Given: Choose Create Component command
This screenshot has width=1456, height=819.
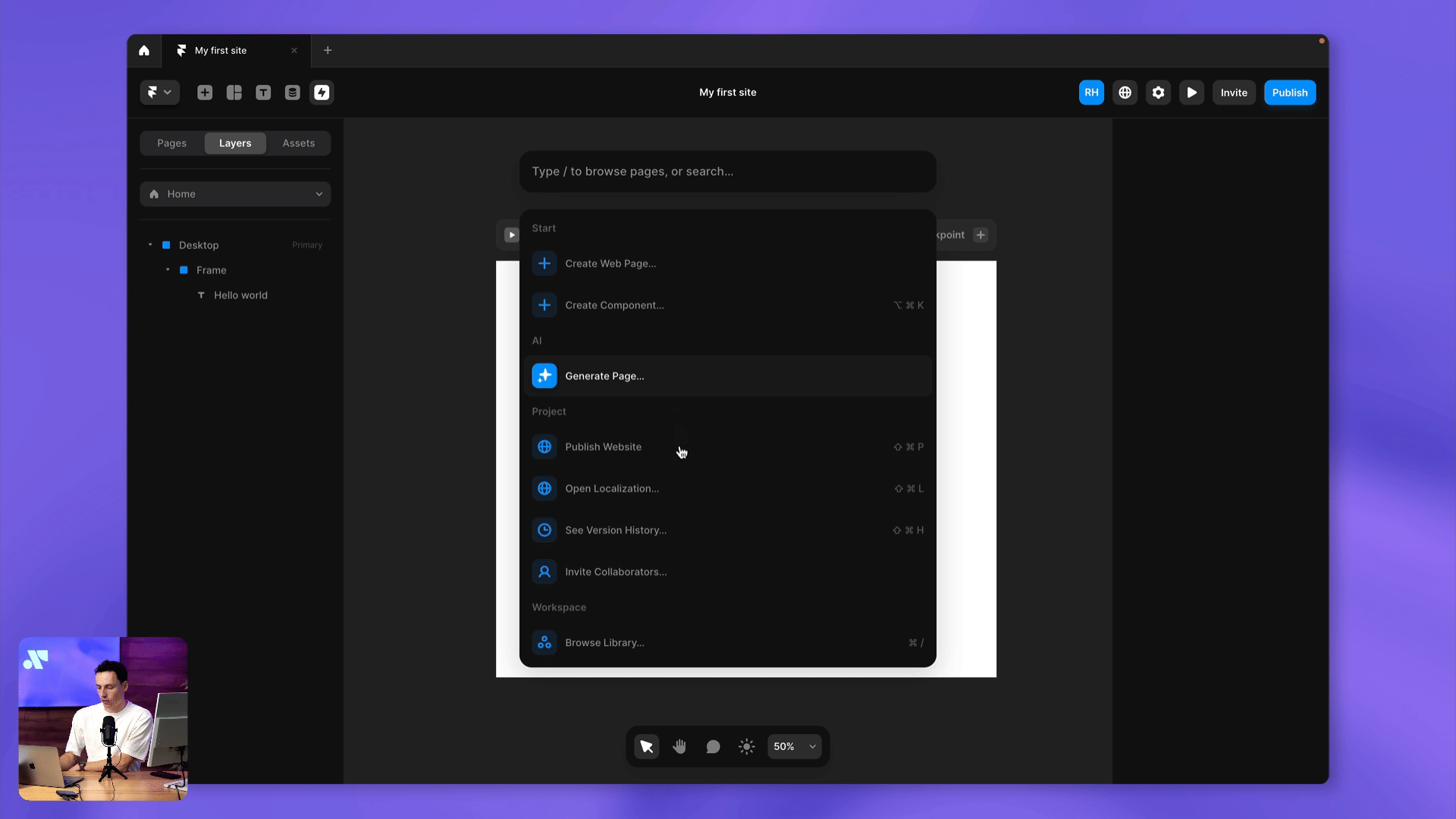Looking at the screenshot, I should [x=727, y=306].
